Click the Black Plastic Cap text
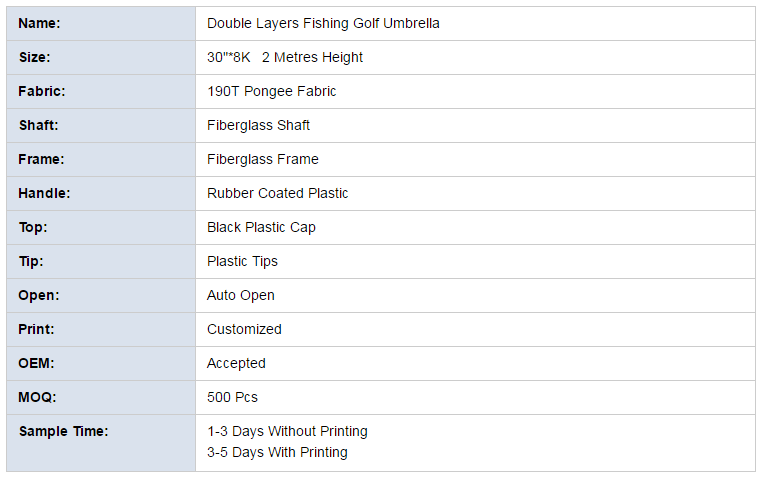This screenshot has width=763, height=478. point(261,228)
